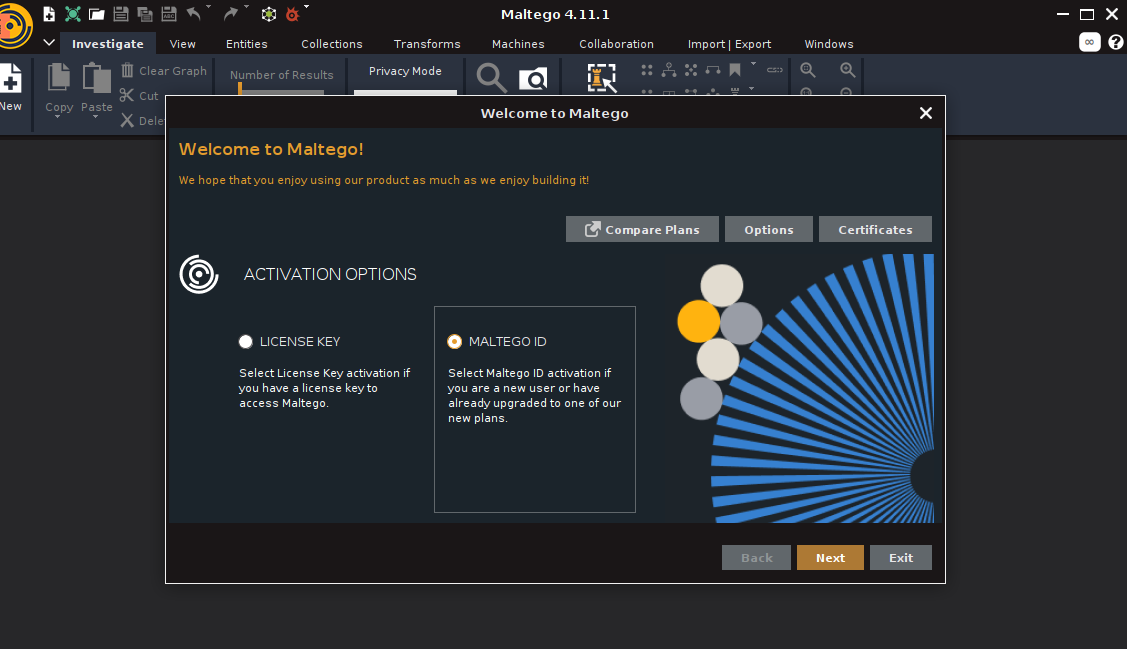The width and height of the screenshot is (1127, 649).
Task: Expand the Redo history dropdown arrow
Action: (246, 7)
